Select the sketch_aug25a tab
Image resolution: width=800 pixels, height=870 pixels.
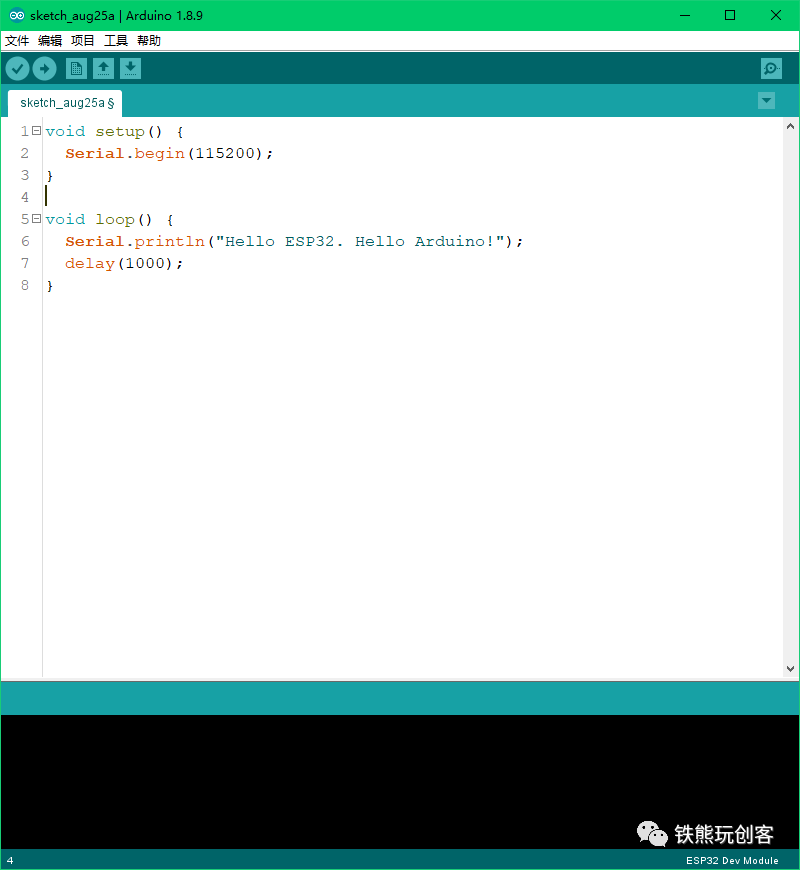point(65,103)
